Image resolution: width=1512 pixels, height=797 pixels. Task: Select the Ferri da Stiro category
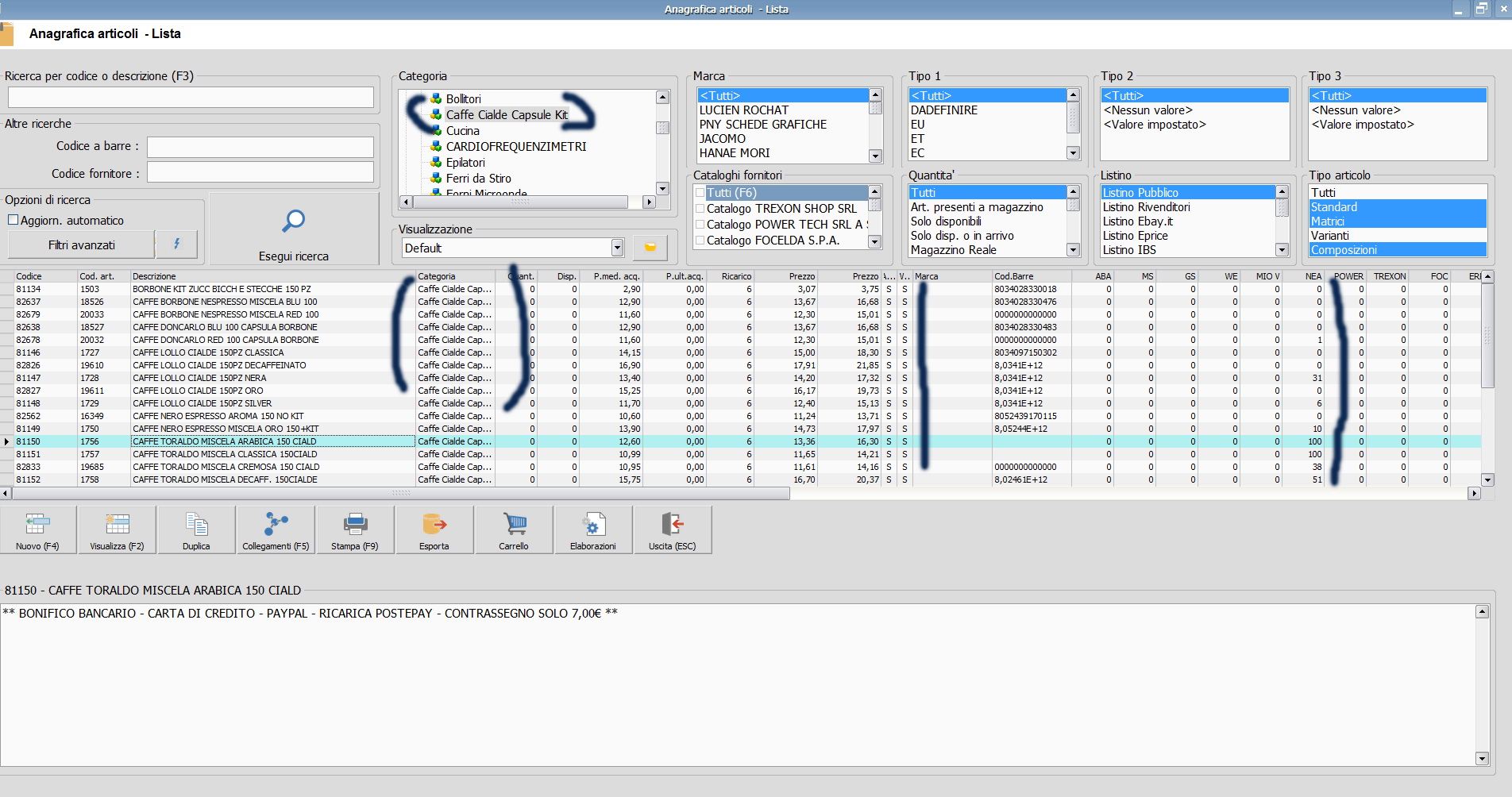tap(479, 179)
